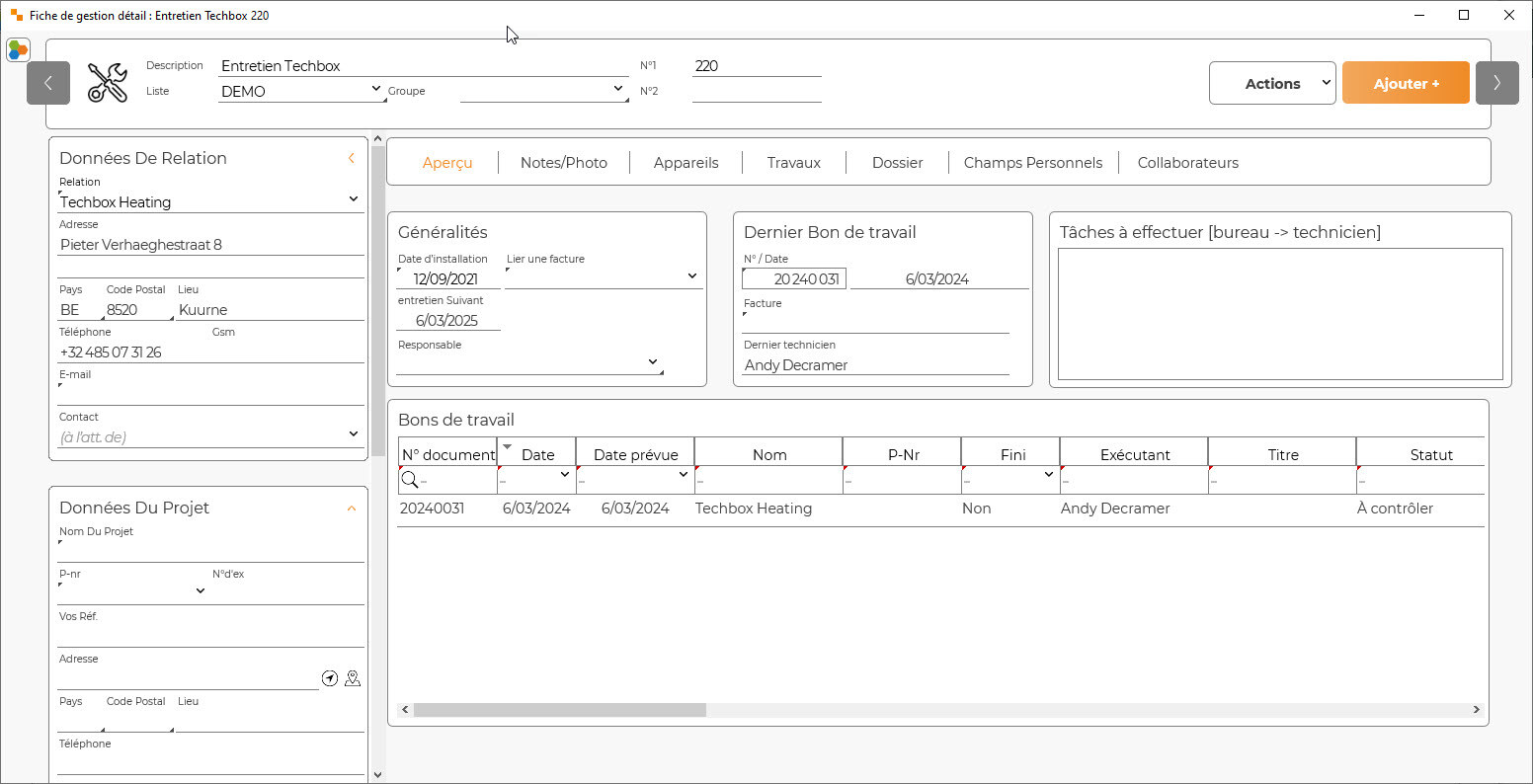Viewport: 1533px width, 784px height.
Task: Click the empty N°2 field
Action: [x=757, y=92]
